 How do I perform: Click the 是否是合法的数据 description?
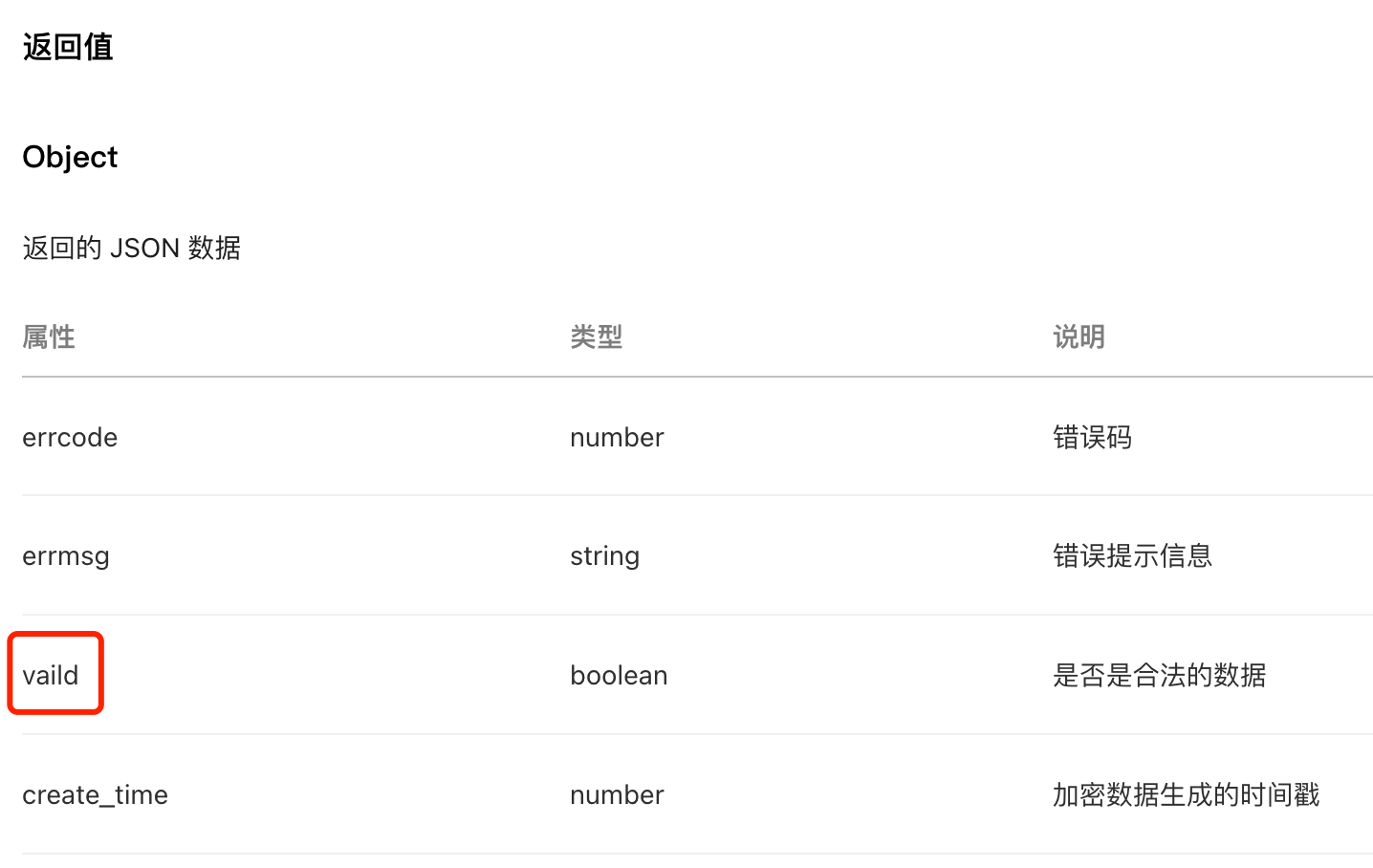pos(1160,675)
